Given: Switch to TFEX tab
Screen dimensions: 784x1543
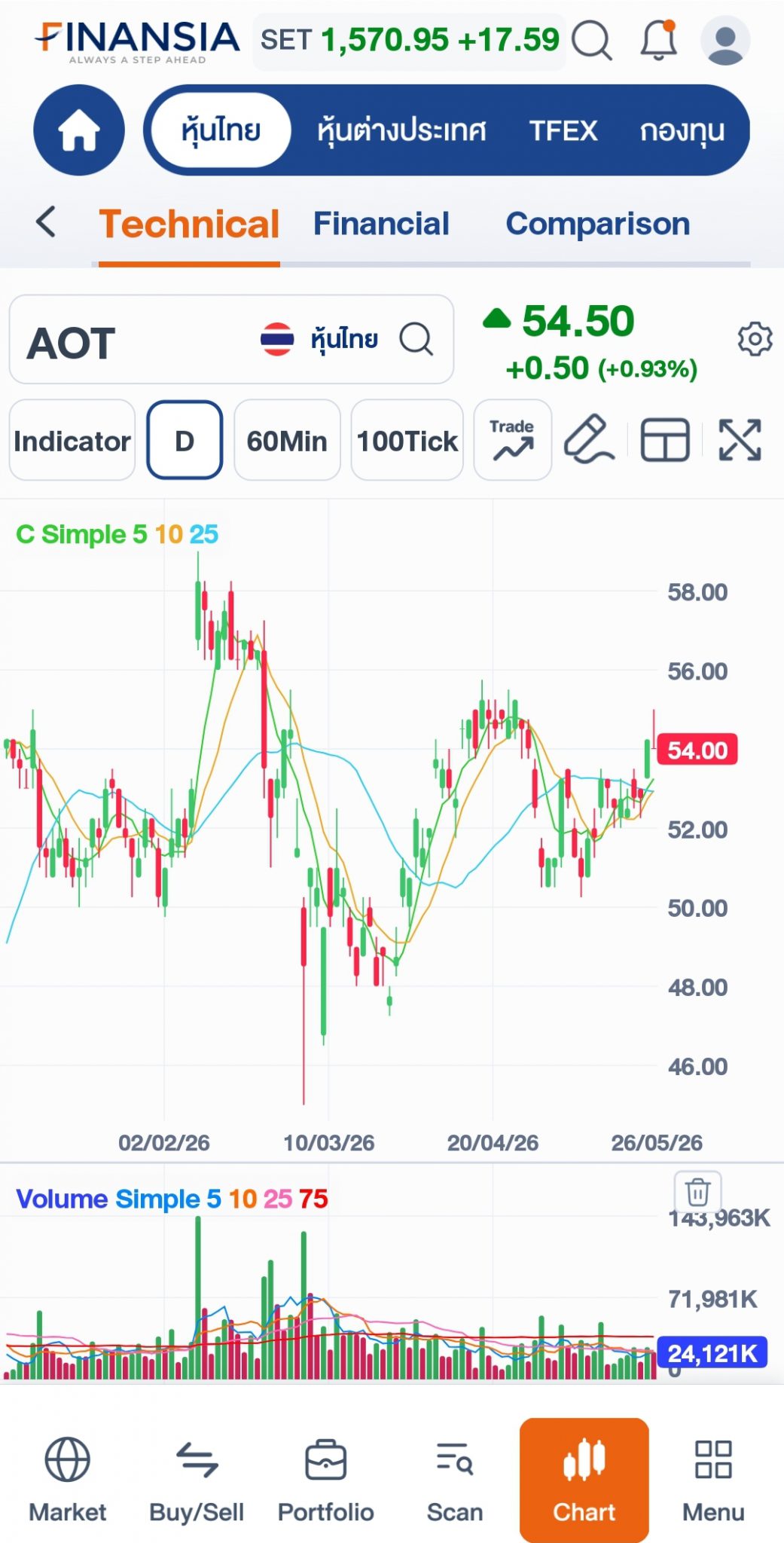Looking at the screenshot, I should click(x=563, y=130).
